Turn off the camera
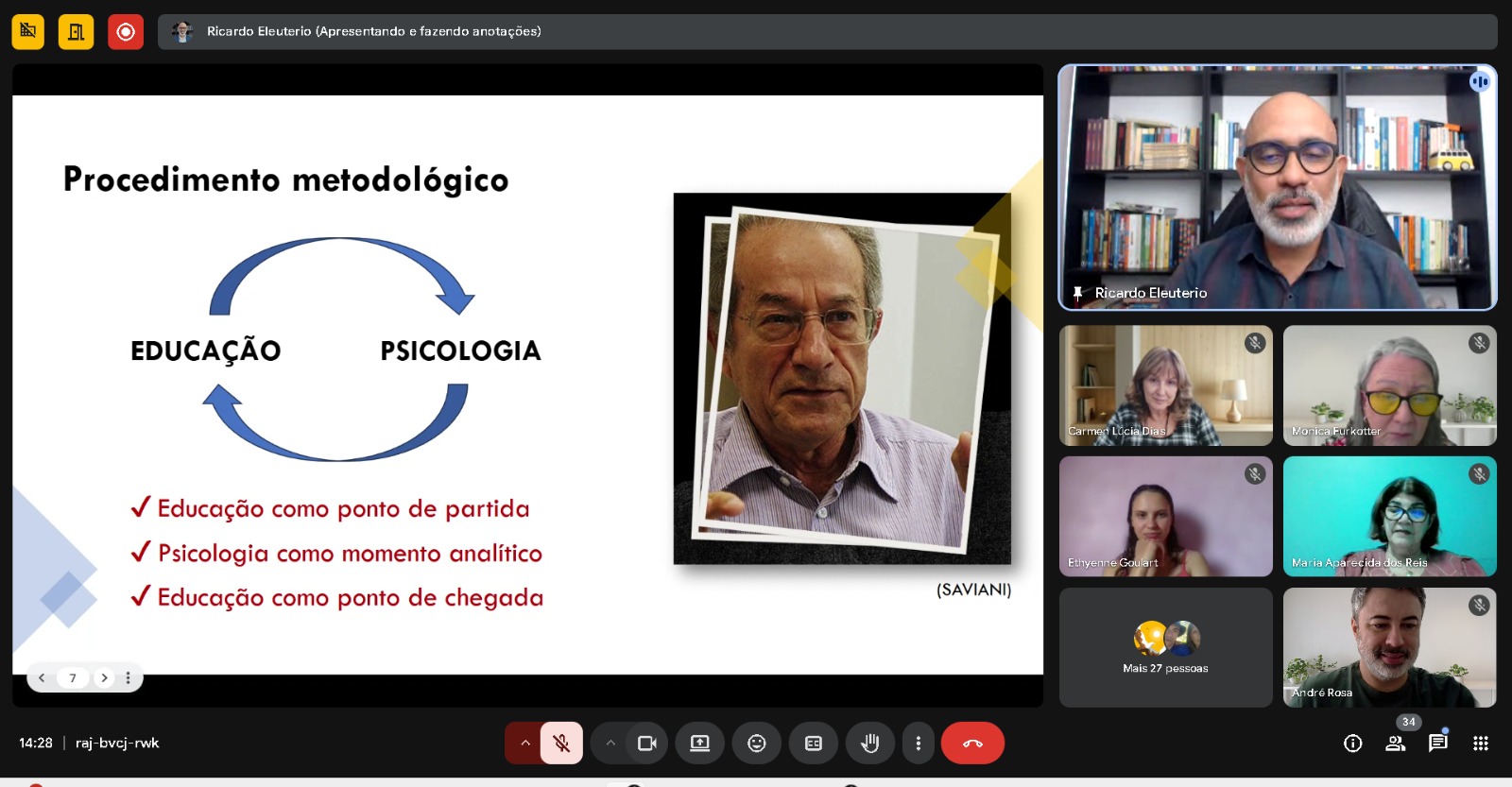 (x=646, y=744)
